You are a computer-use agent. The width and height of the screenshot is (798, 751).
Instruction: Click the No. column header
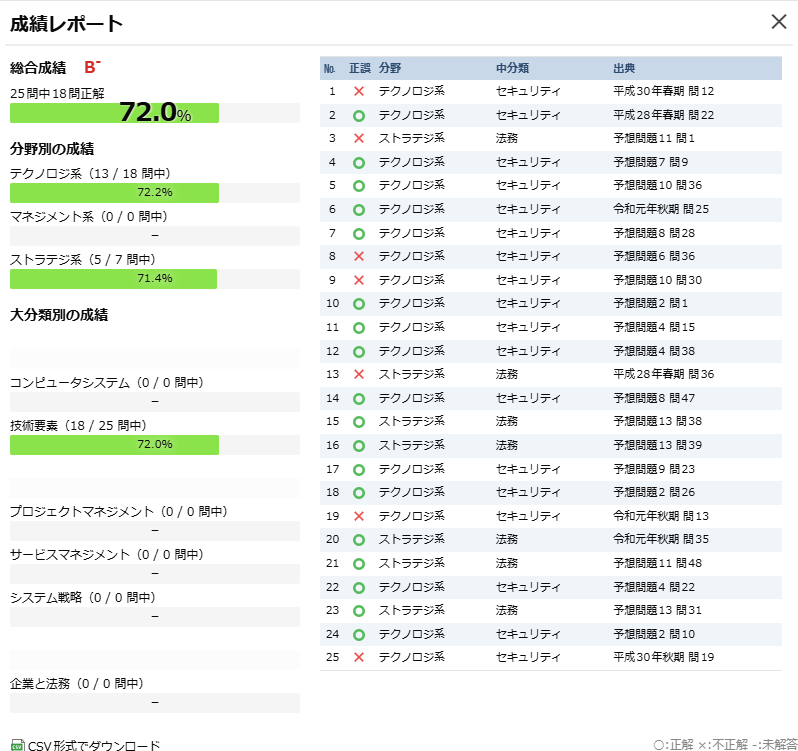click(330, 68)
